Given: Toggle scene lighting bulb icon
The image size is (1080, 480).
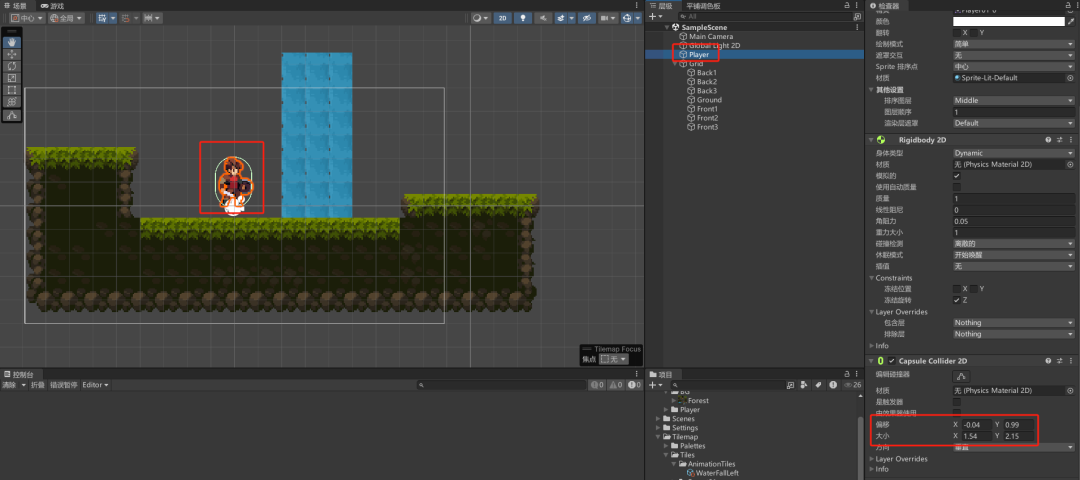Looking at the screenshot, I should click(523, 19).
